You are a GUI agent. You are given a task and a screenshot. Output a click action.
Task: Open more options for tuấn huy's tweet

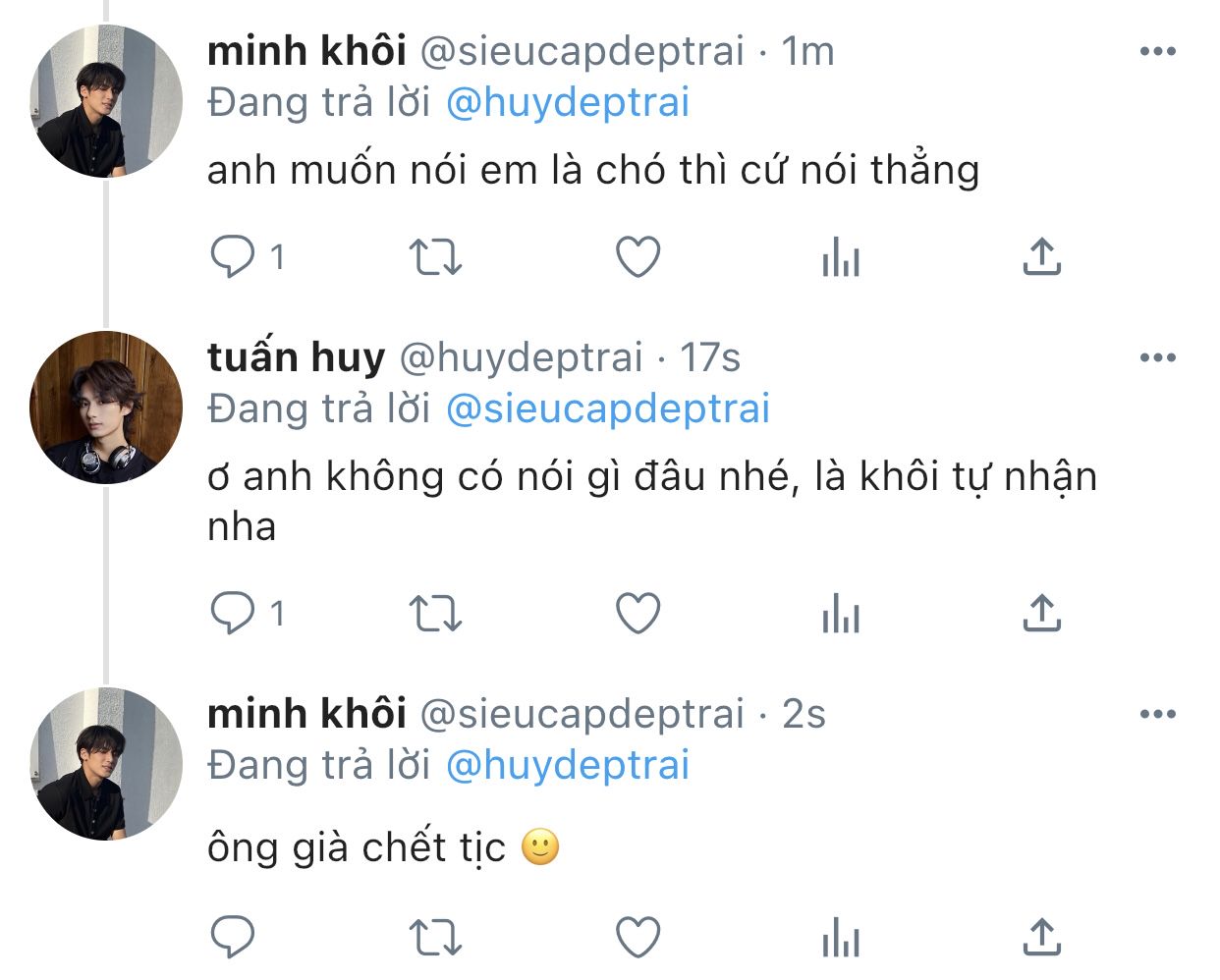click(1157, 357)
